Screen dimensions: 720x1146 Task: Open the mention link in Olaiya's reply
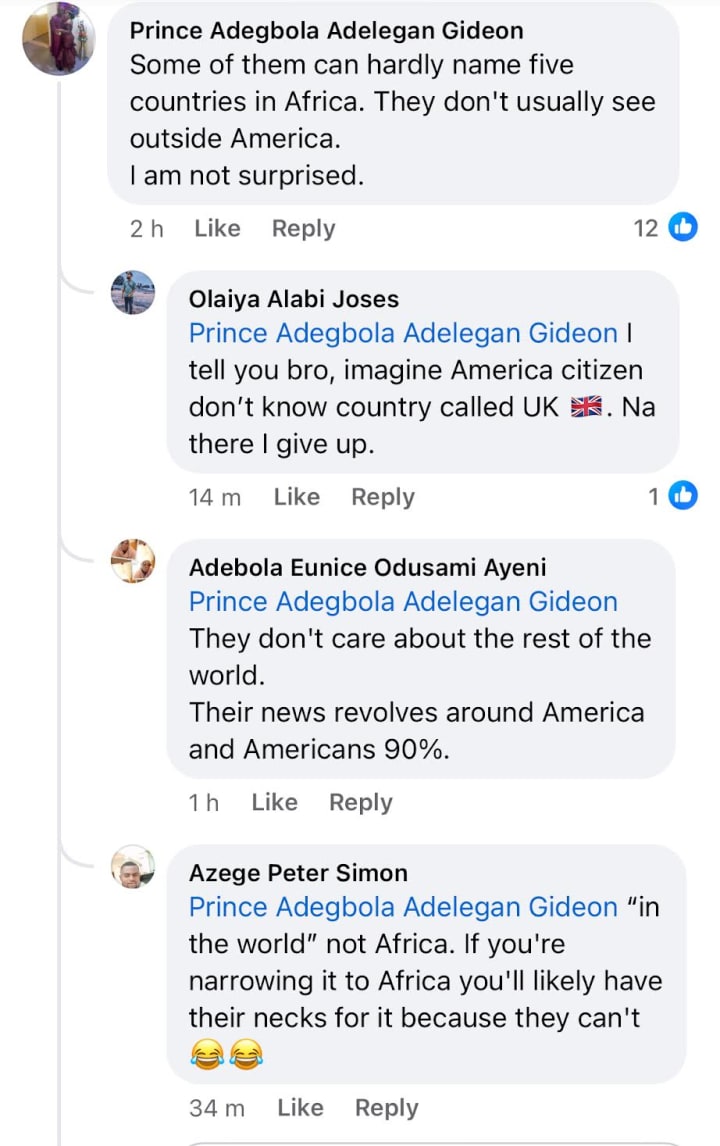pyautogui.click(x=403, y=333)
